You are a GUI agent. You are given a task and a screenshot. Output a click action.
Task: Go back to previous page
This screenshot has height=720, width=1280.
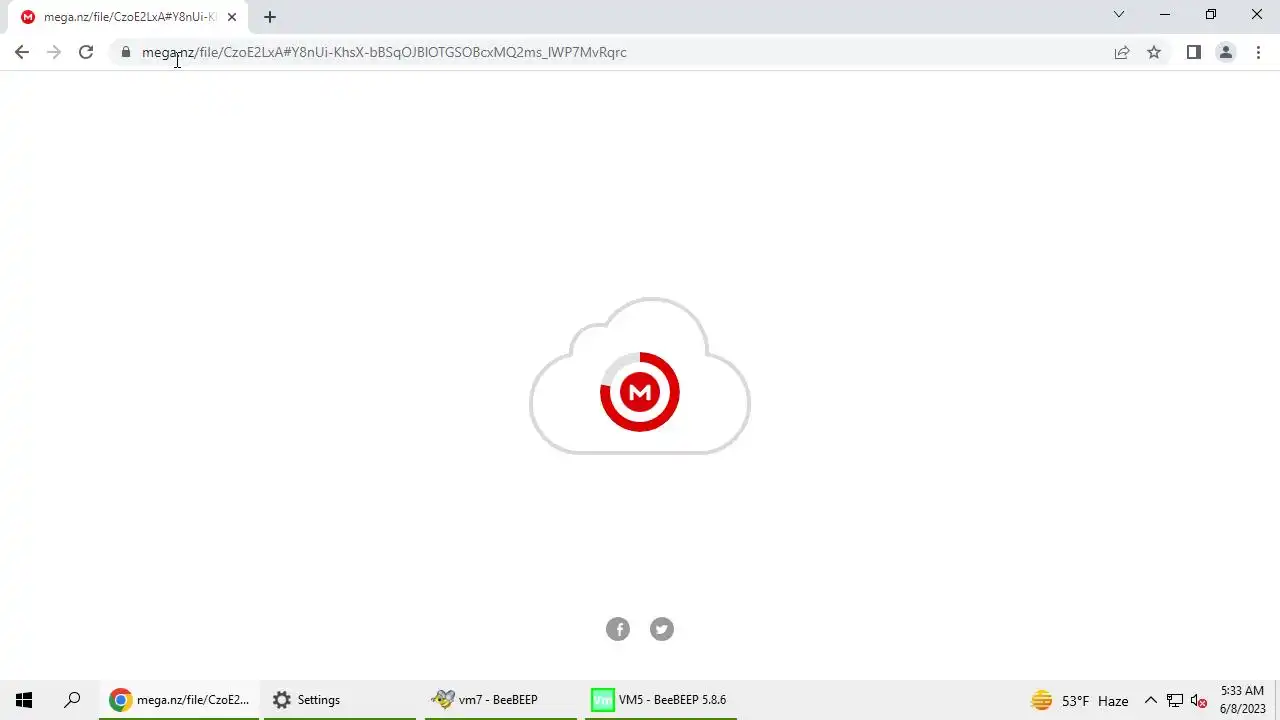(x=22, y=52)
